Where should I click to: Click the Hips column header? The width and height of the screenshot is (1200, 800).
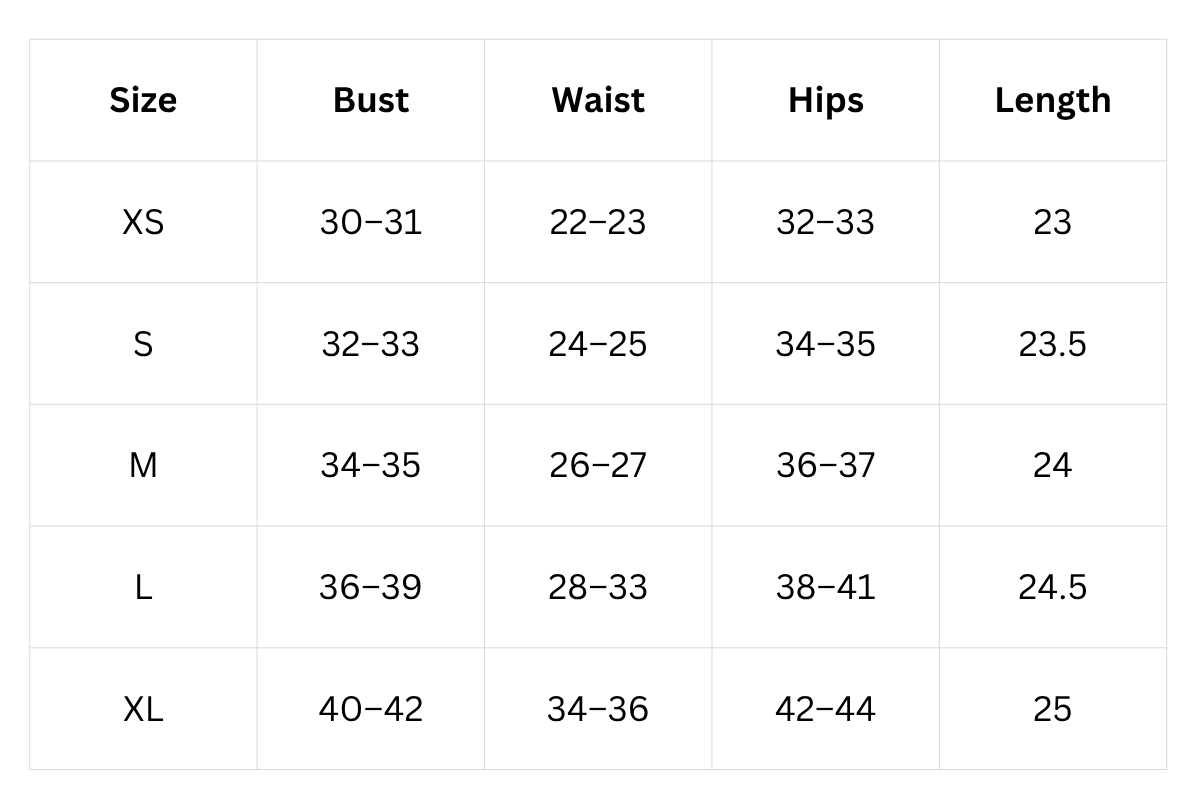(825, 100)
